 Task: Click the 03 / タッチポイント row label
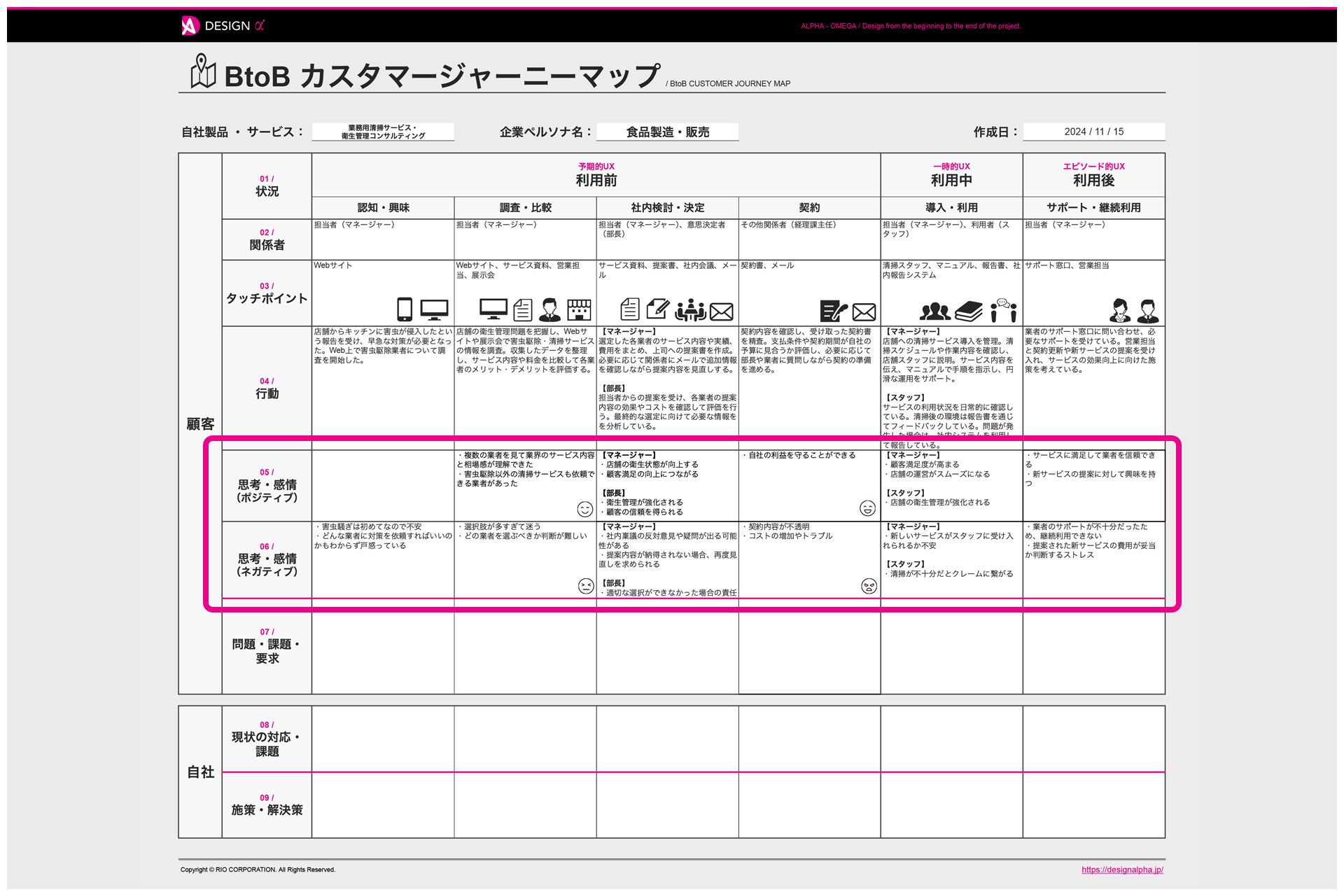point(267,293)
